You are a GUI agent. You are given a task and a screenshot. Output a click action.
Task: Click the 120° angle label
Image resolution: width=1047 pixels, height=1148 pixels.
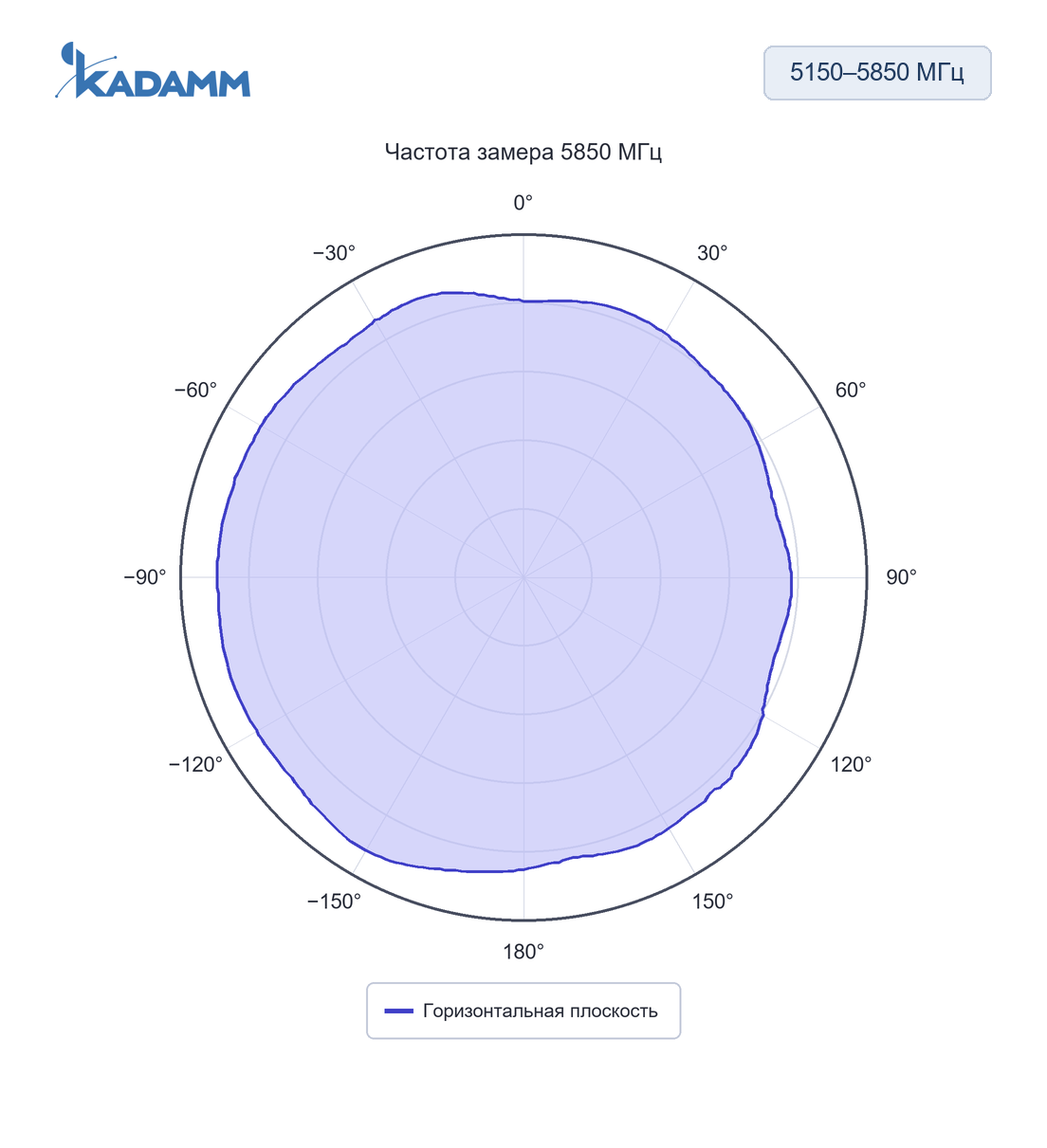851,765
